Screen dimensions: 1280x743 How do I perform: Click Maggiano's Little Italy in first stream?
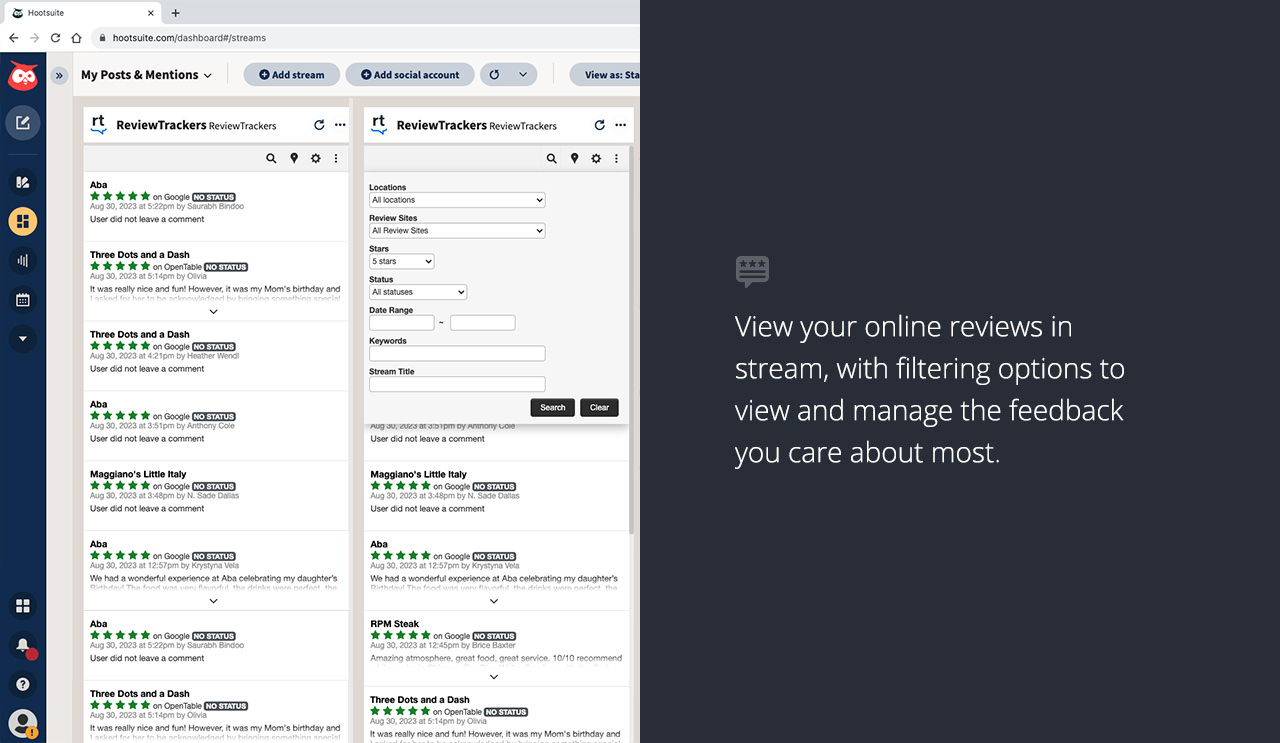coord(138,474)
